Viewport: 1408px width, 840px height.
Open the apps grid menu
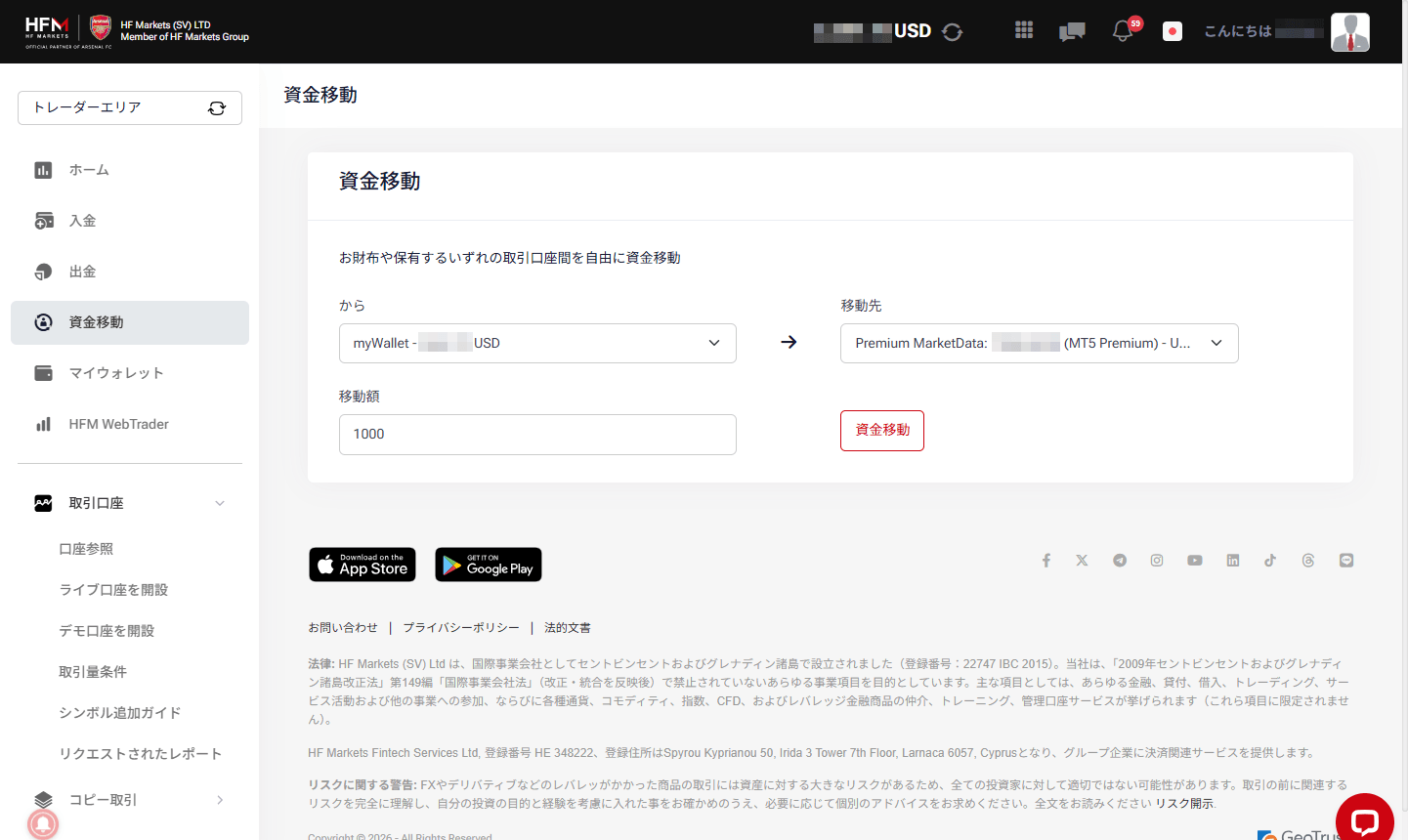1024,30
